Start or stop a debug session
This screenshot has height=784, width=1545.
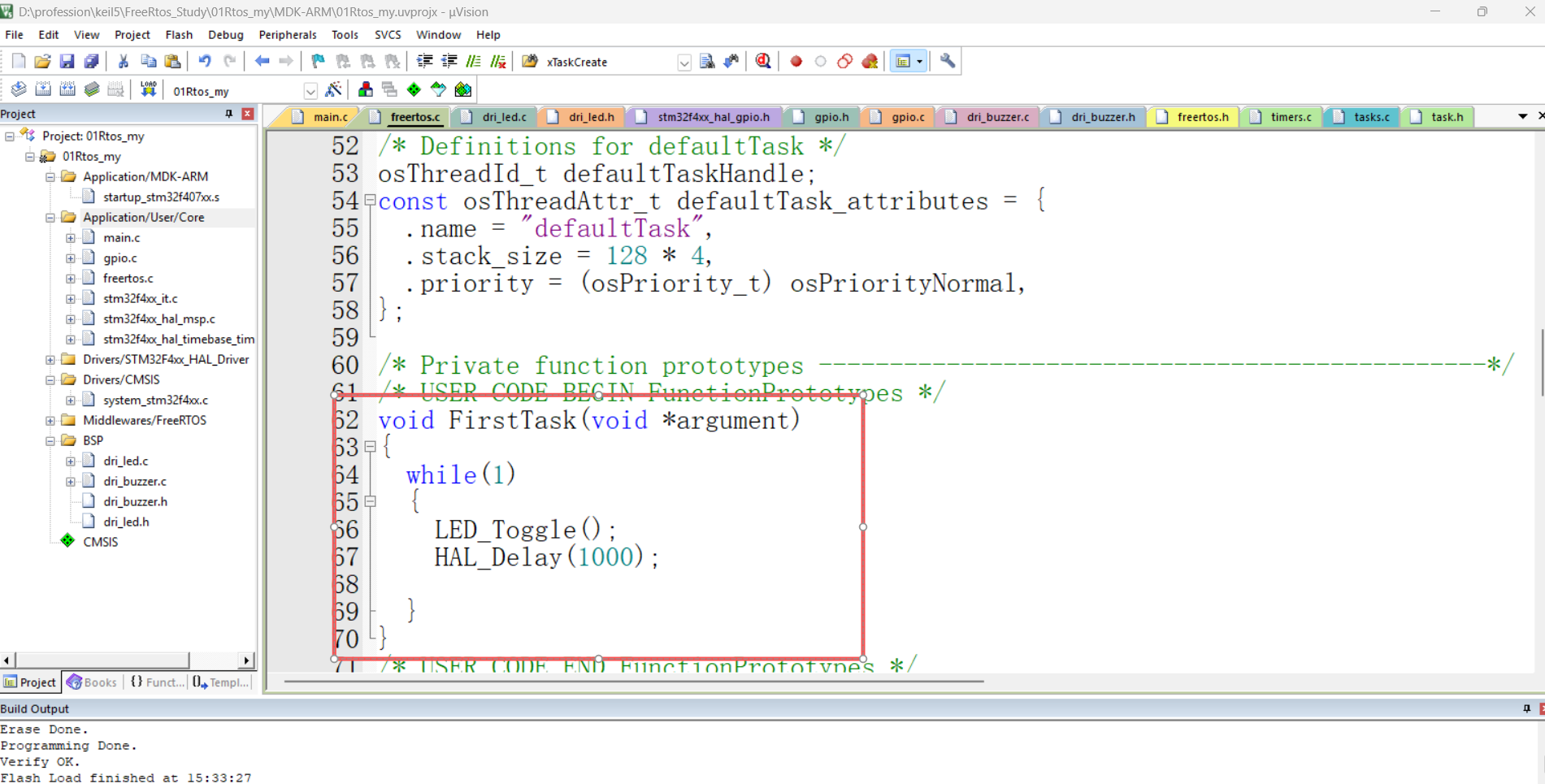pos(763,62)
